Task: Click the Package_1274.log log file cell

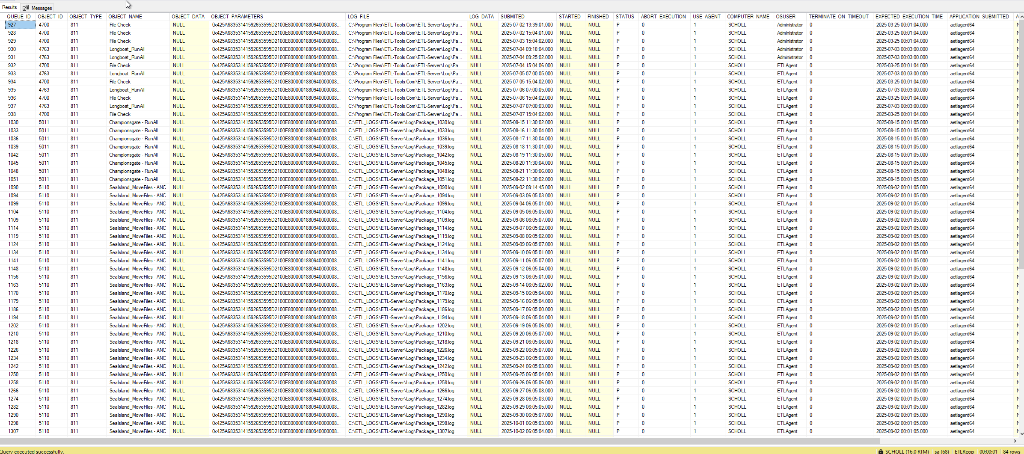Action: 407,398
